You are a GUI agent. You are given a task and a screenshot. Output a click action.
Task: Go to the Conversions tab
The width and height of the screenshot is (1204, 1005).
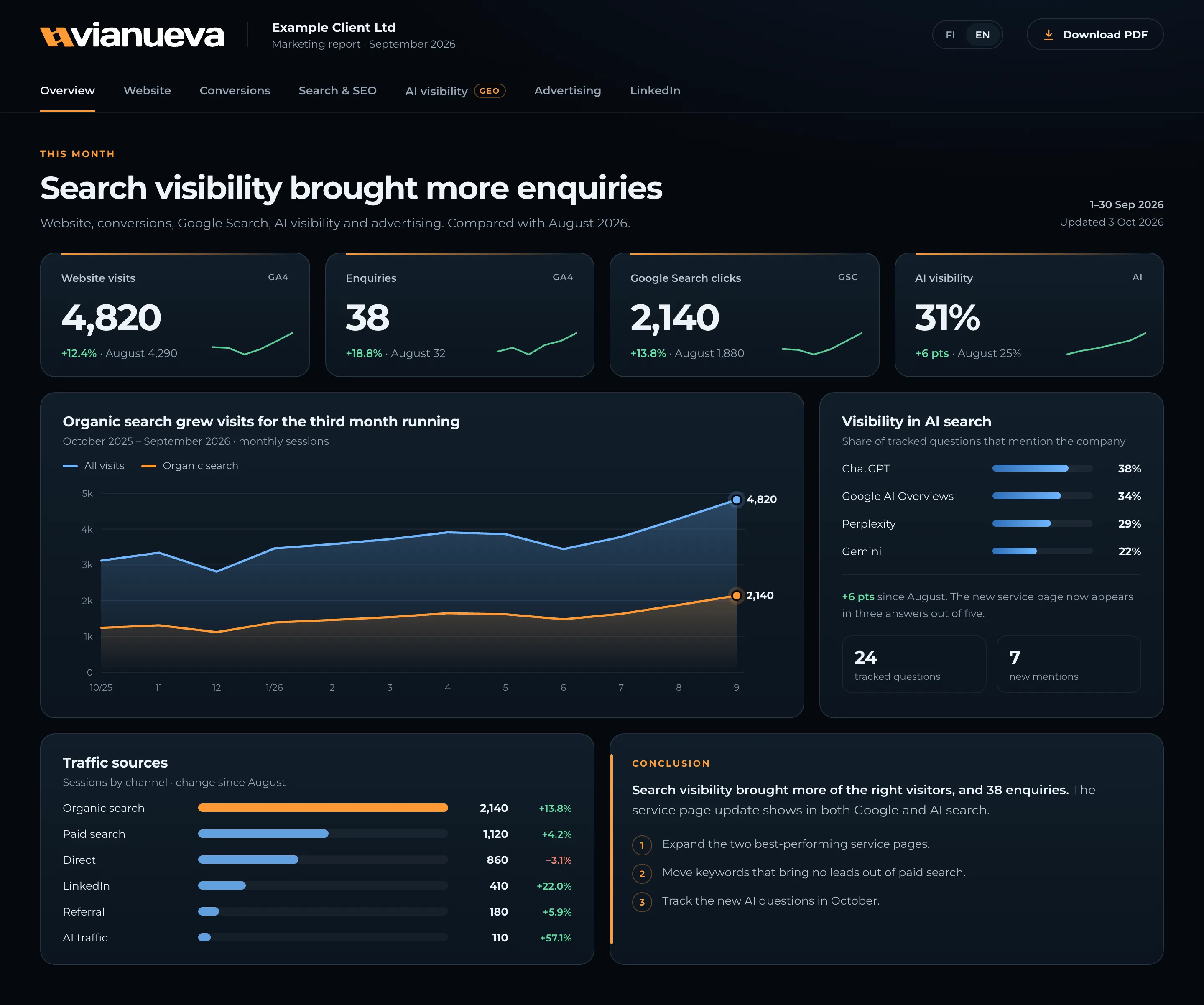(x=235, y=91)
